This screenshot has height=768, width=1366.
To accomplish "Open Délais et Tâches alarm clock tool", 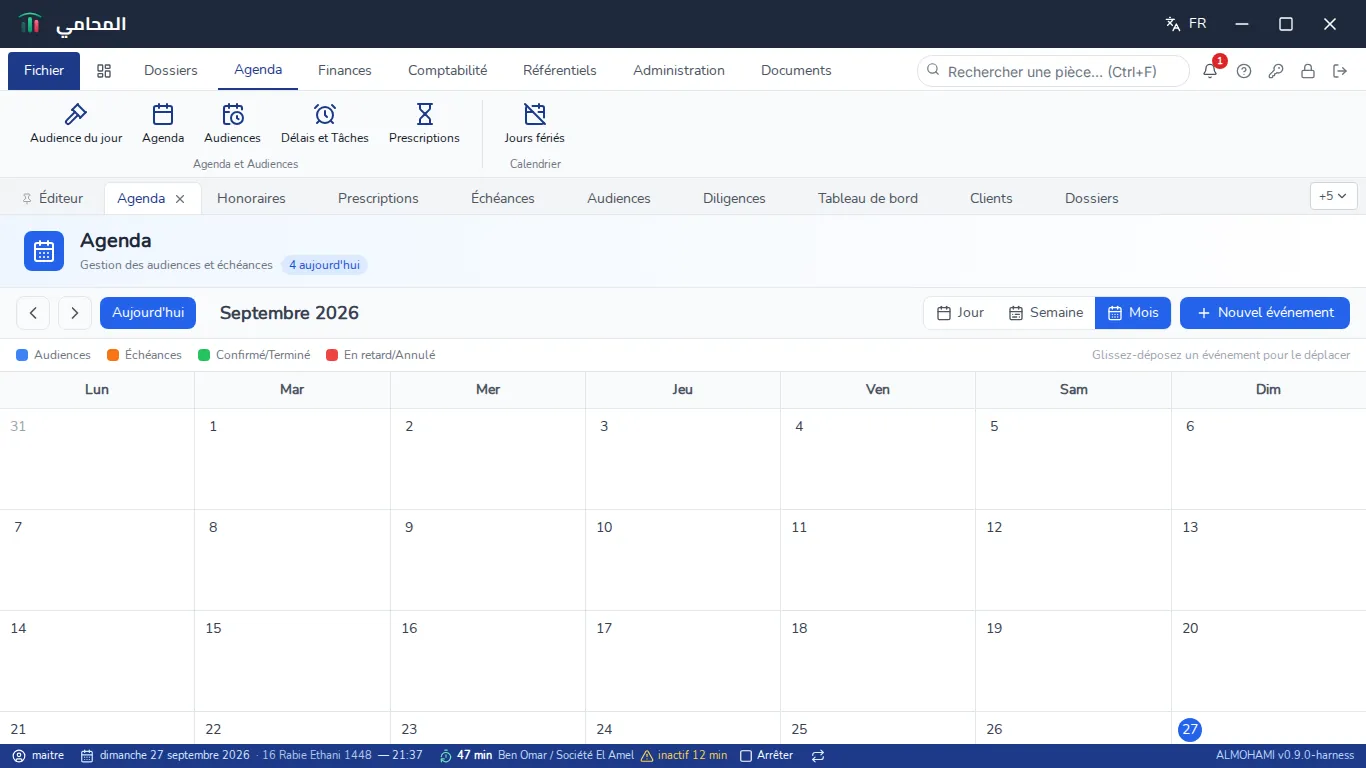I will coord(325,123).
